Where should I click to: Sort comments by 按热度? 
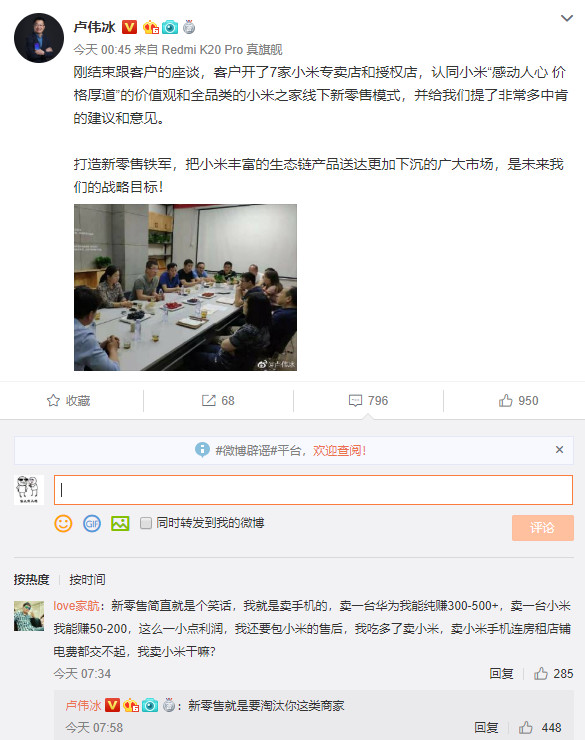31,580
